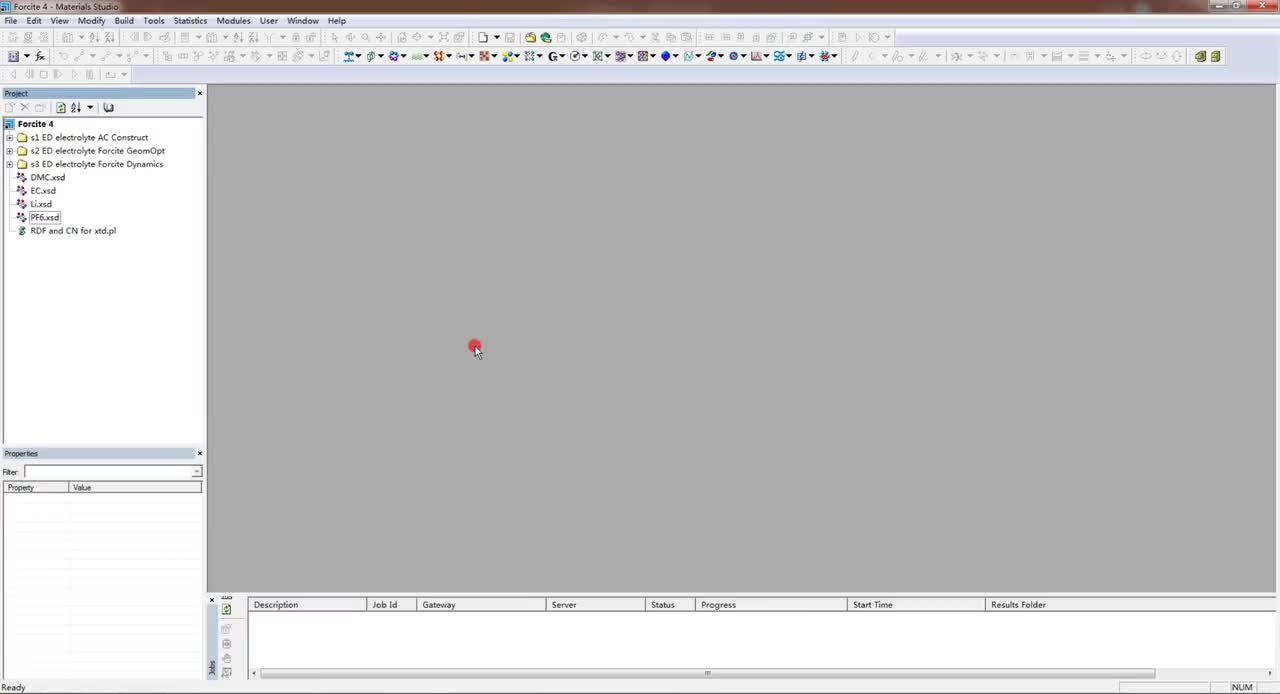This screenshot has width=1280, height=694.
Task: Click the Value column header
Action: point(136,487)
